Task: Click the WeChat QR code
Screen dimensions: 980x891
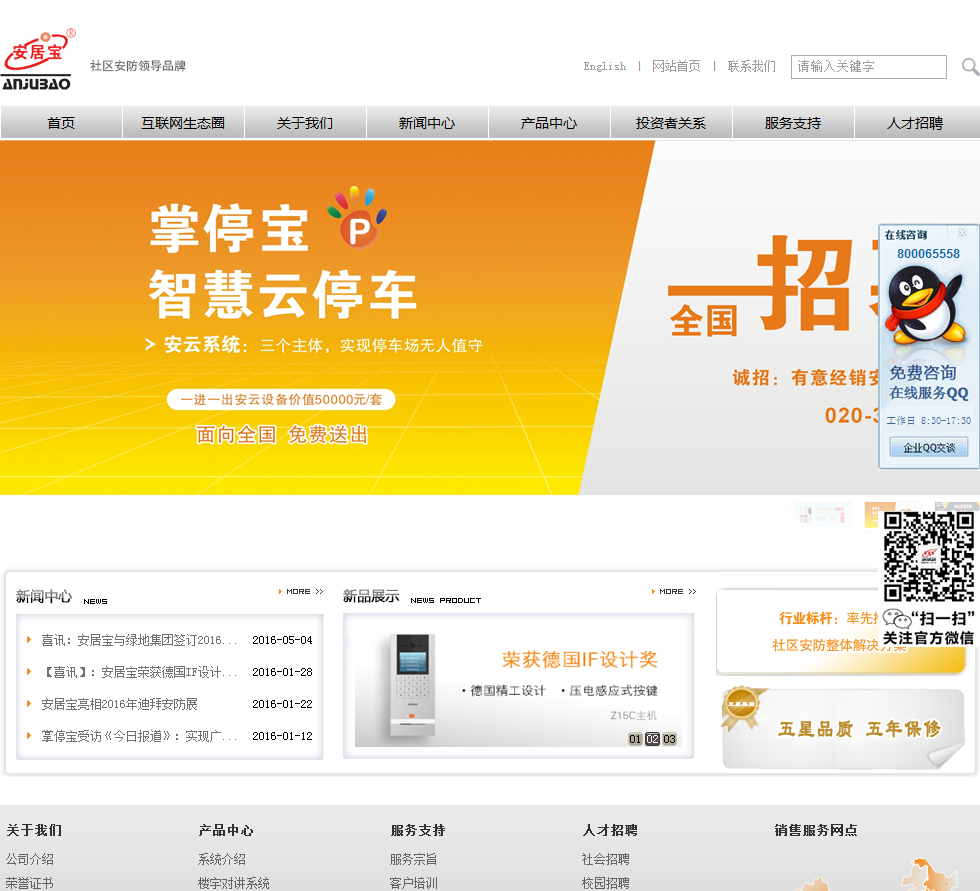Action: tap(929, 557)
